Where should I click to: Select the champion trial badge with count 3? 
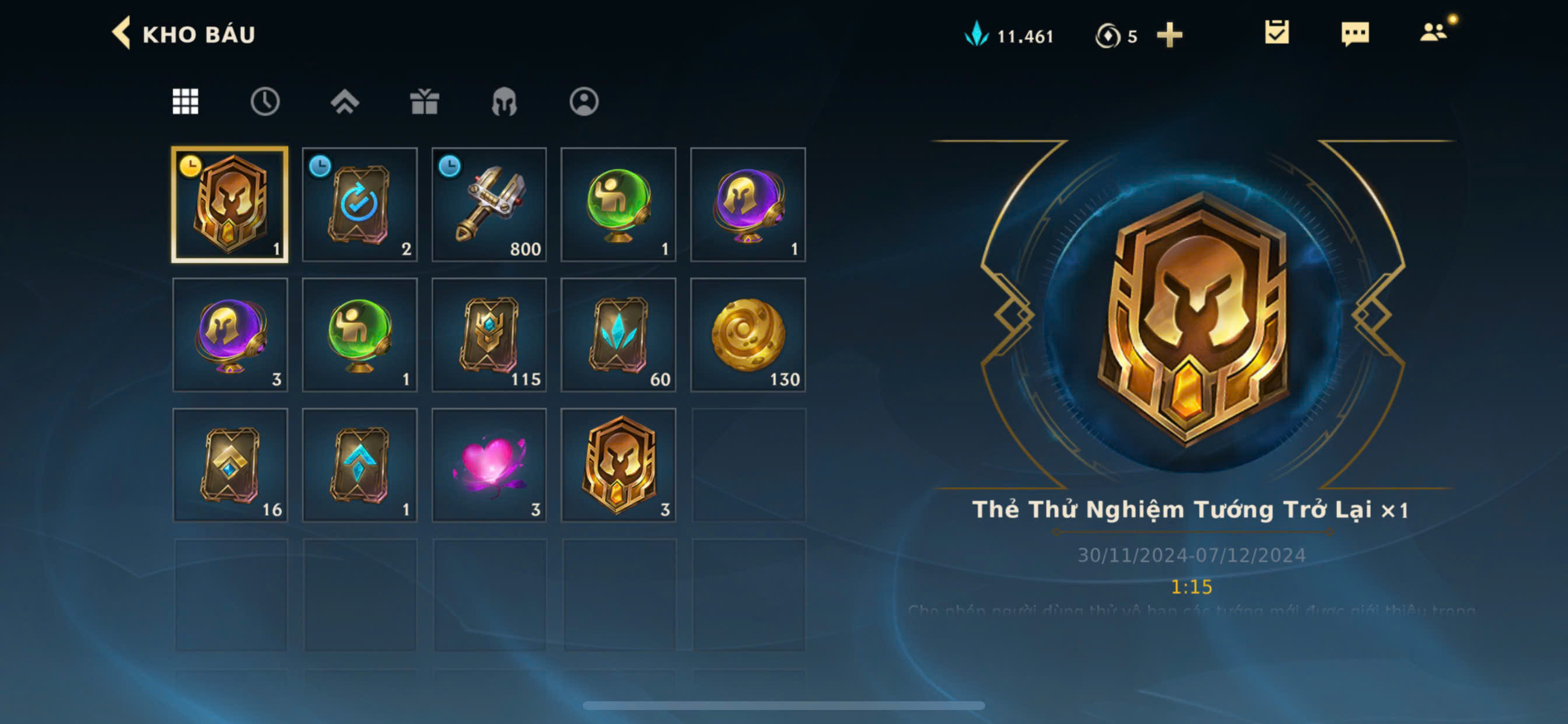coord(618,465)
